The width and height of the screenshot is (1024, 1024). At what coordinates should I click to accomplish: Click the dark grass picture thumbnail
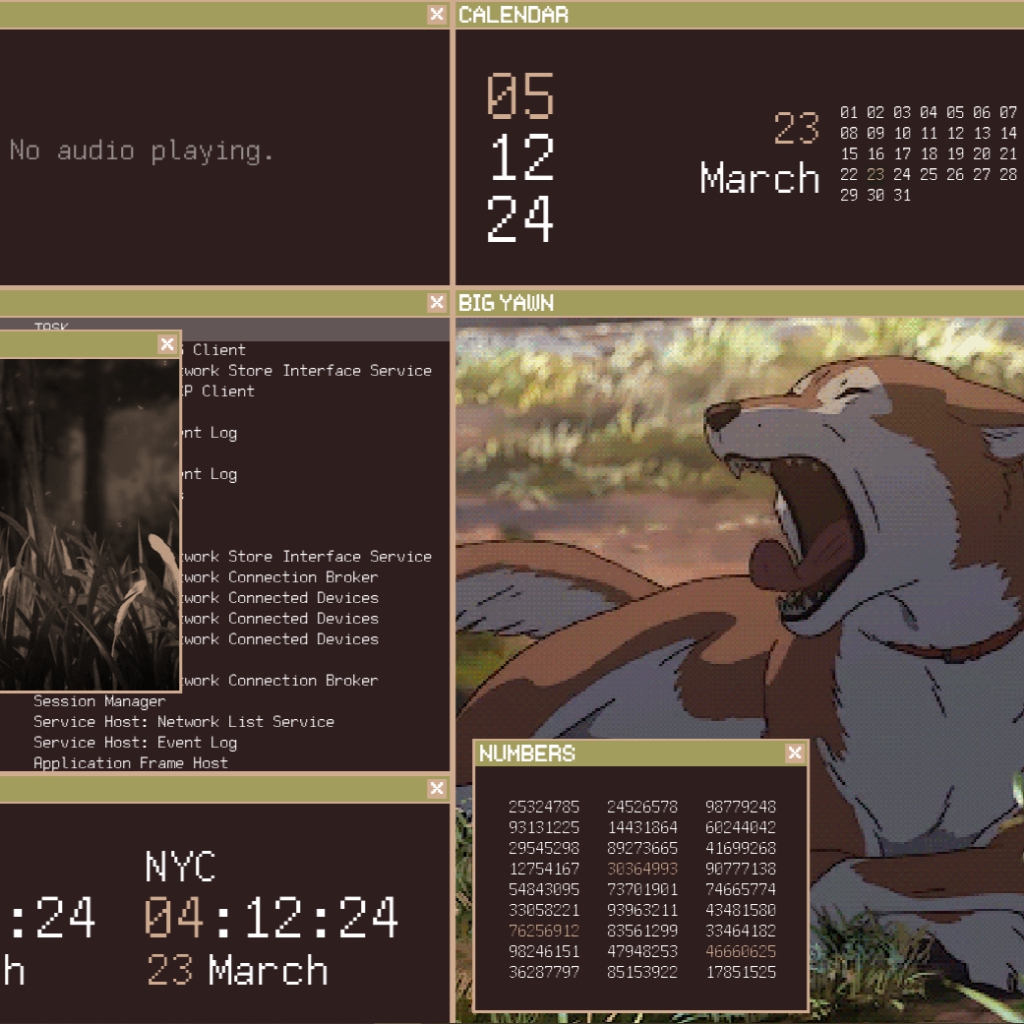click(89, 524)
